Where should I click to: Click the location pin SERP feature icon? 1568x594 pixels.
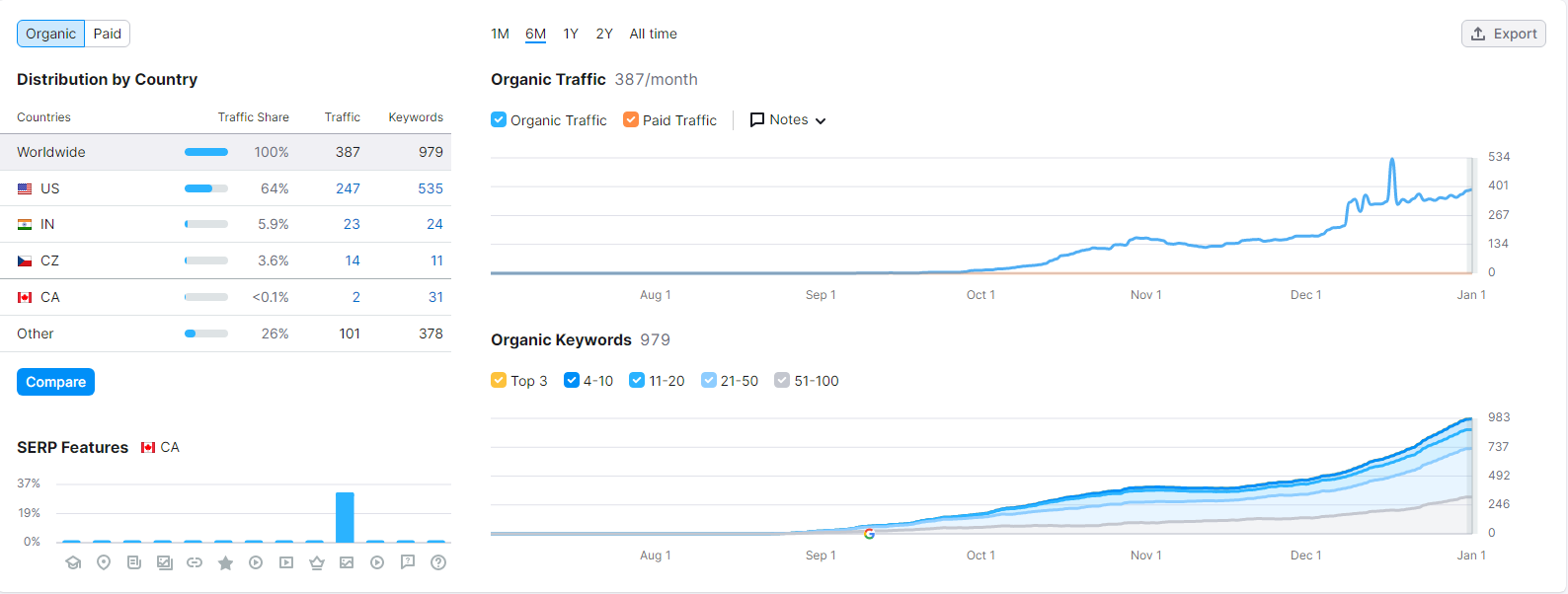[x=104, y=562]
